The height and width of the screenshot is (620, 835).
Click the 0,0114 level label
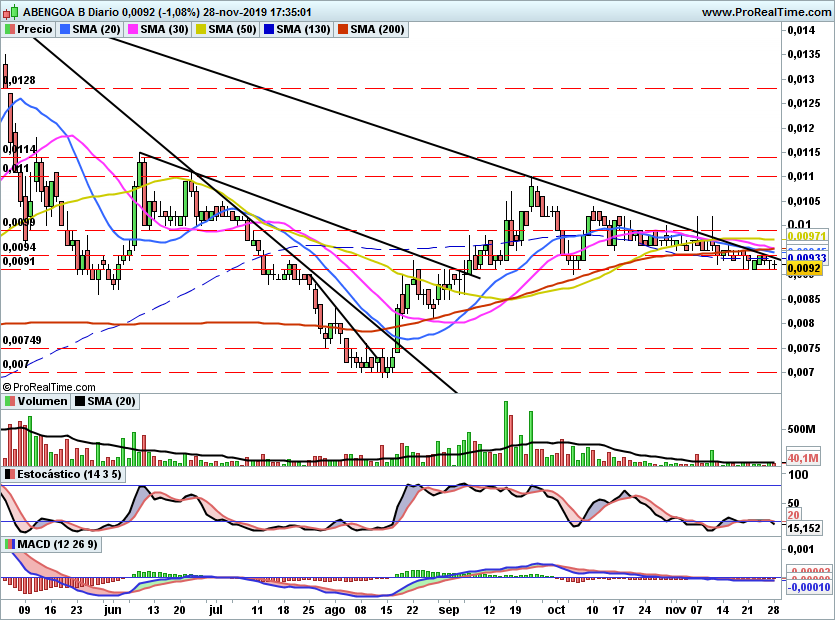click(20, 149)
